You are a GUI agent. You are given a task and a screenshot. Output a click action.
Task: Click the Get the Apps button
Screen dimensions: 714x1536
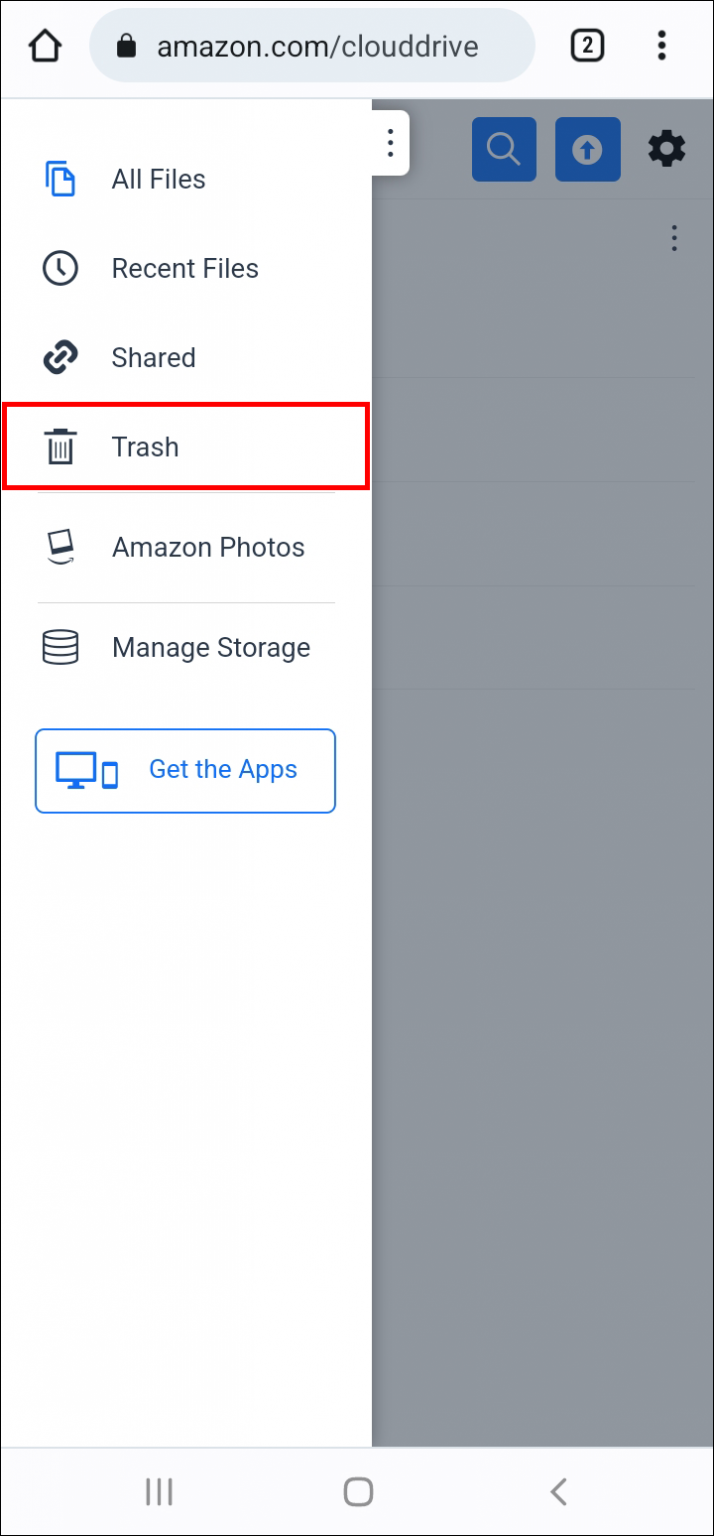[x=185, y=770]
